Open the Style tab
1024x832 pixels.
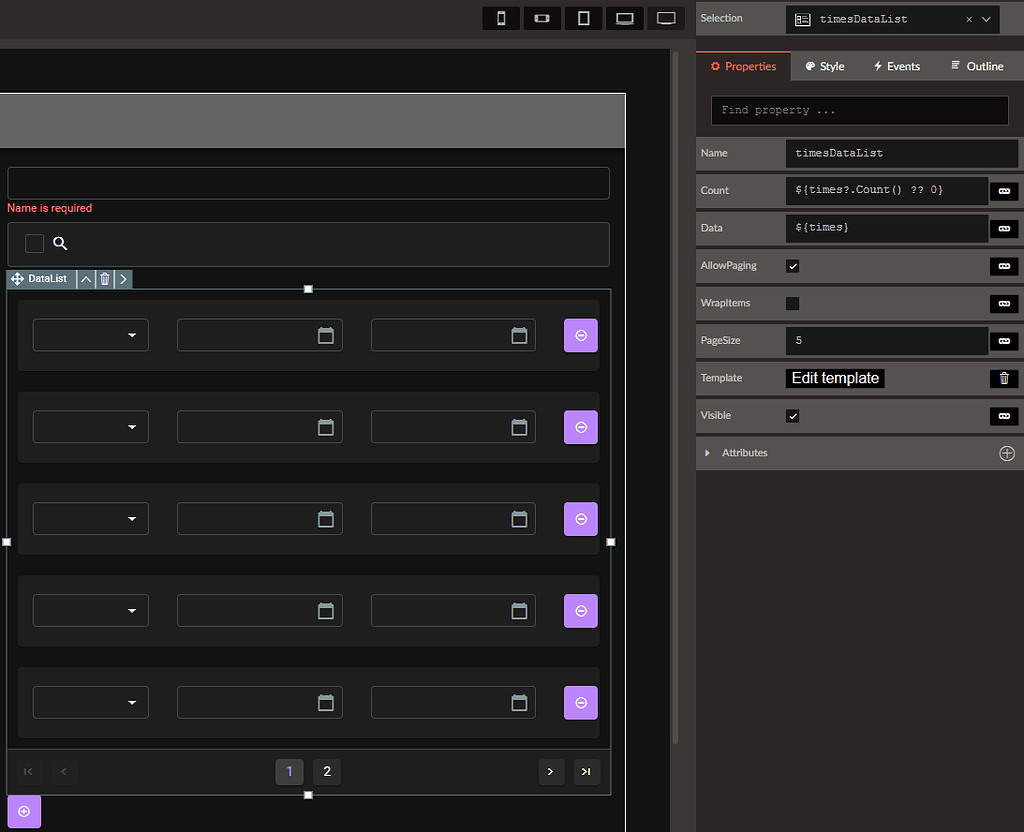pyautogui.click(x=825, y=66)
